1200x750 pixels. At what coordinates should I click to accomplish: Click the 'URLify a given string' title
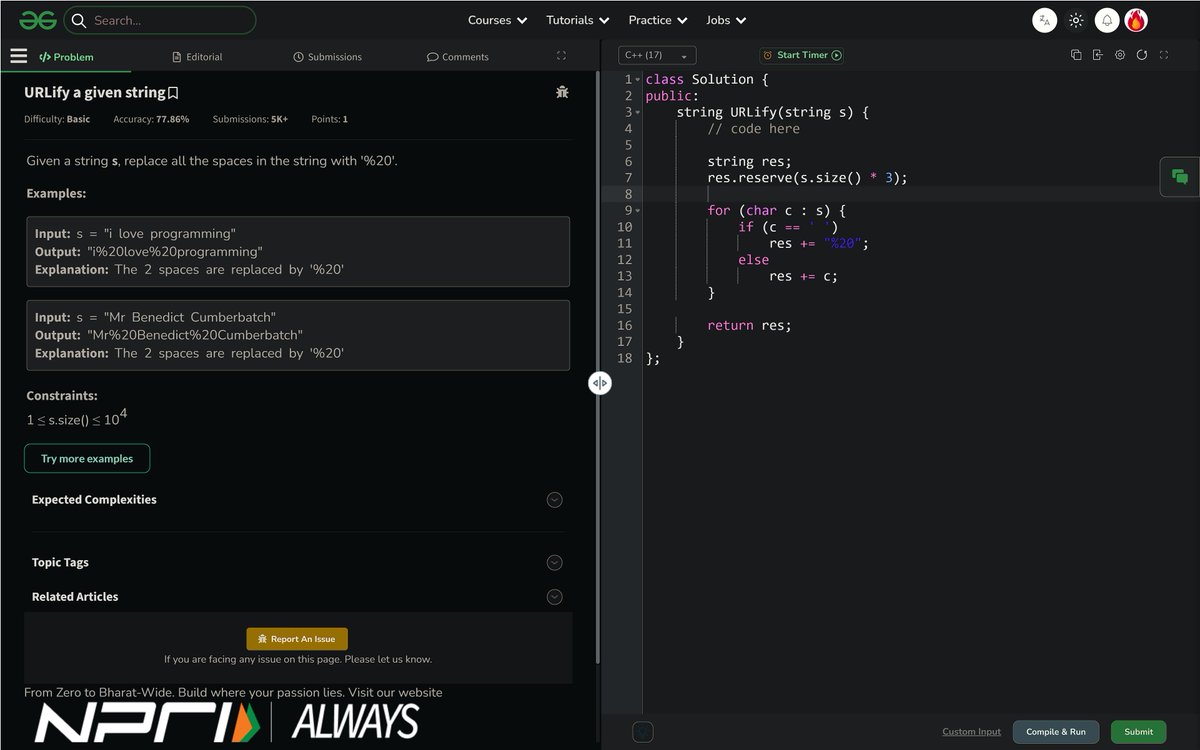tap(95, 92)
